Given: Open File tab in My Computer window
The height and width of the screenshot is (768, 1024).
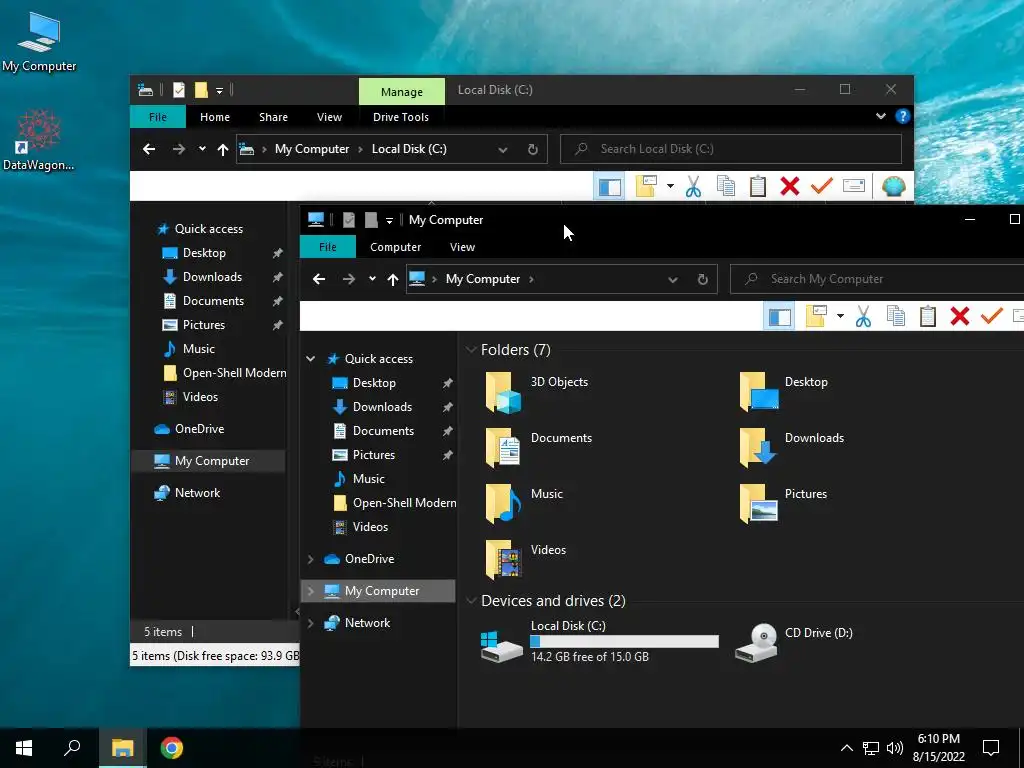Looking at the screenshot, I should coord(328,247).
